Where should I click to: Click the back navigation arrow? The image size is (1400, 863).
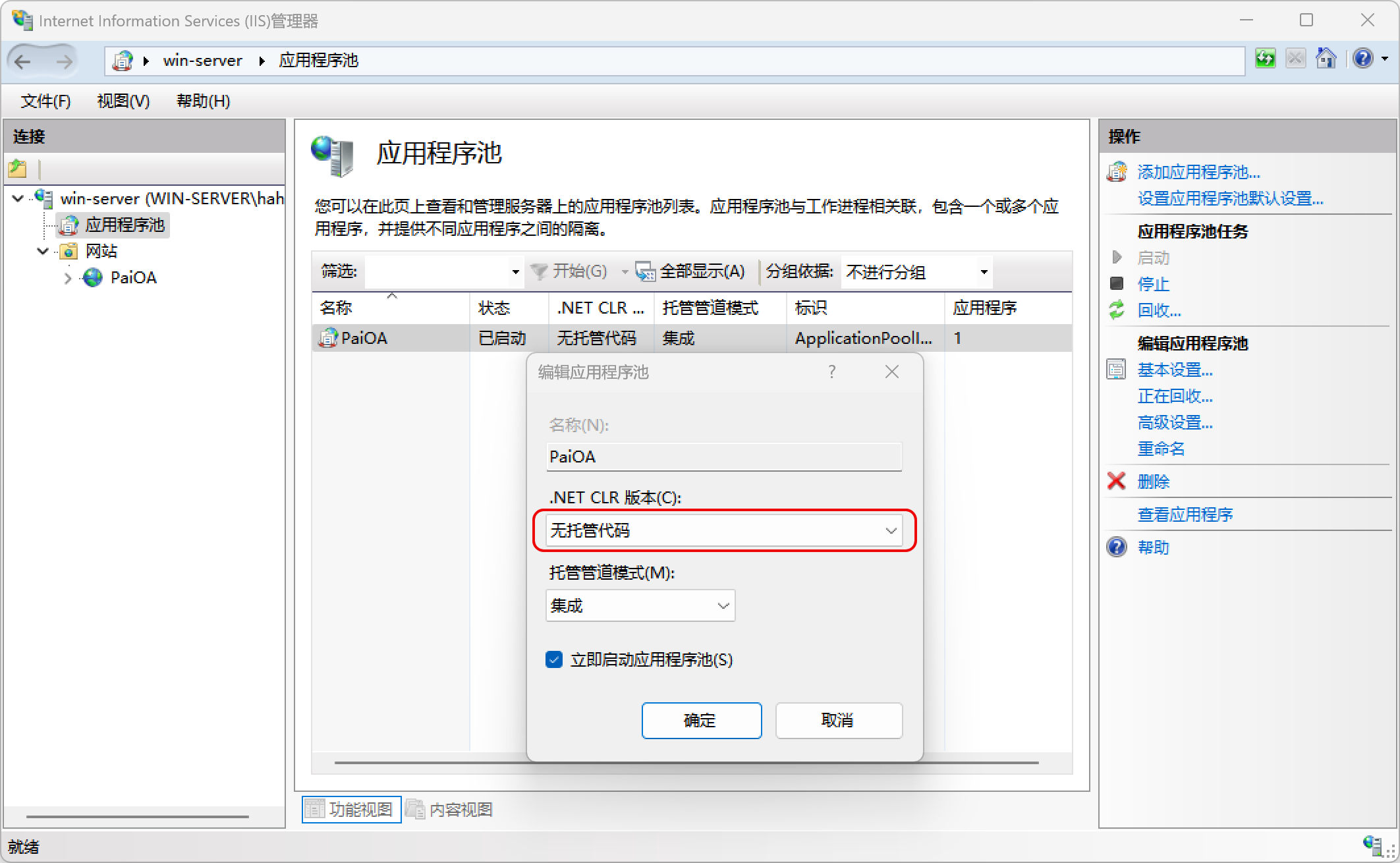23,61
